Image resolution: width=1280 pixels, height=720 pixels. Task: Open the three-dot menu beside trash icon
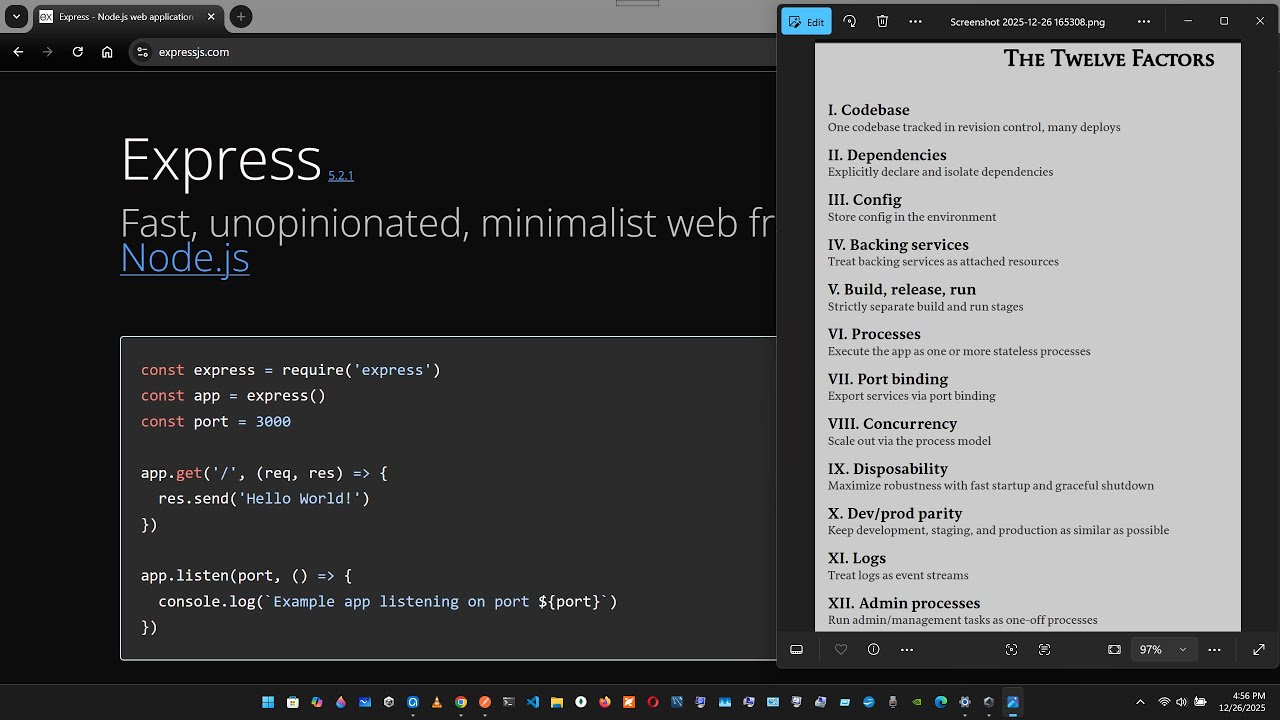point(915,21)
